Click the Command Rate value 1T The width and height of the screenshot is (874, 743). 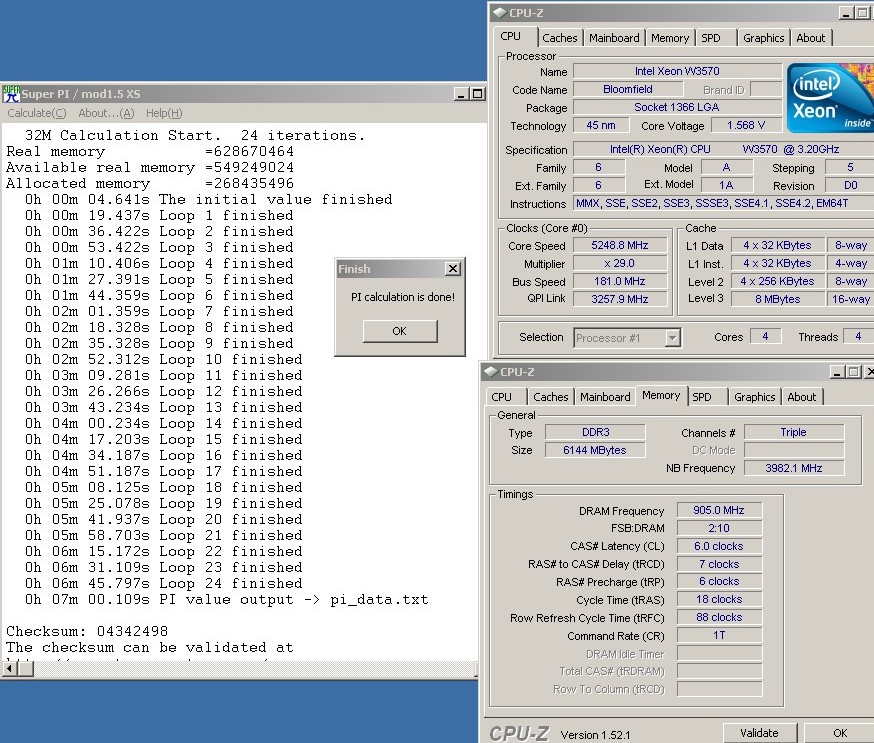(x=719, y=635)
